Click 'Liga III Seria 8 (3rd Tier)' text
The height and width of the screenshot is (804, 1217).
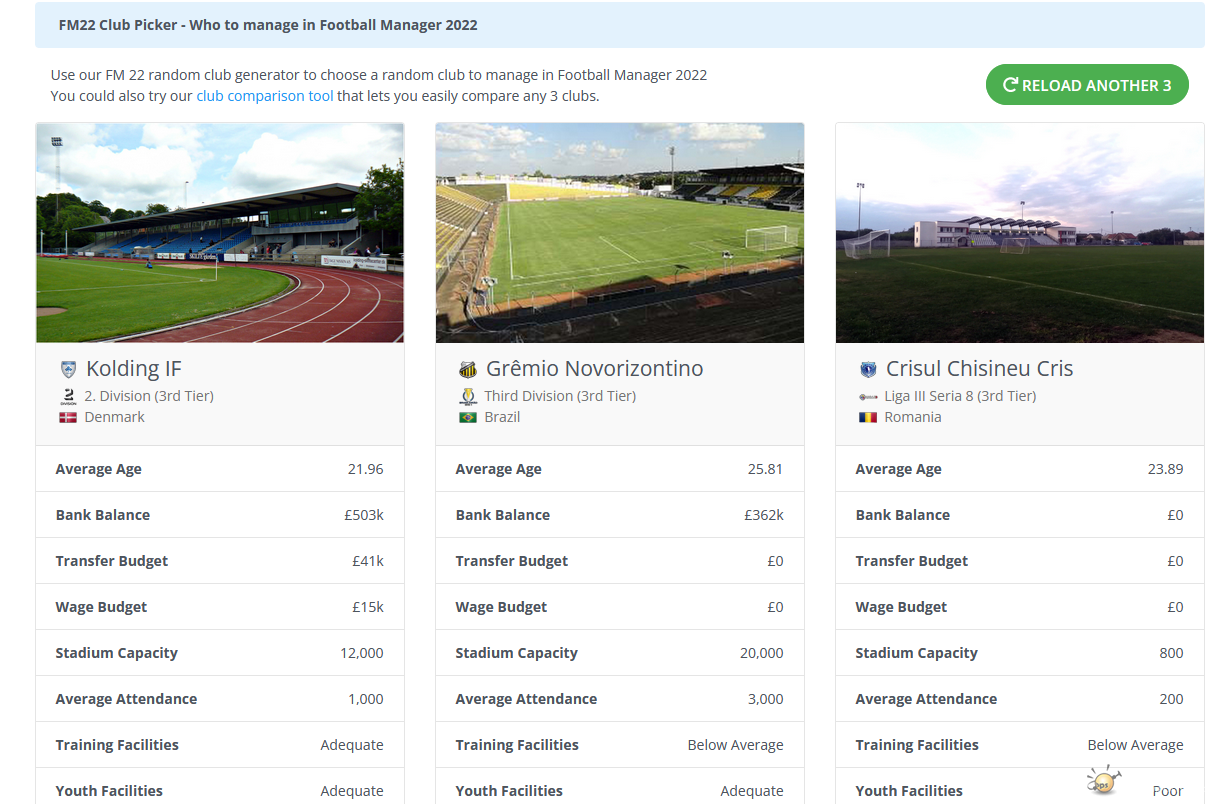960,396
